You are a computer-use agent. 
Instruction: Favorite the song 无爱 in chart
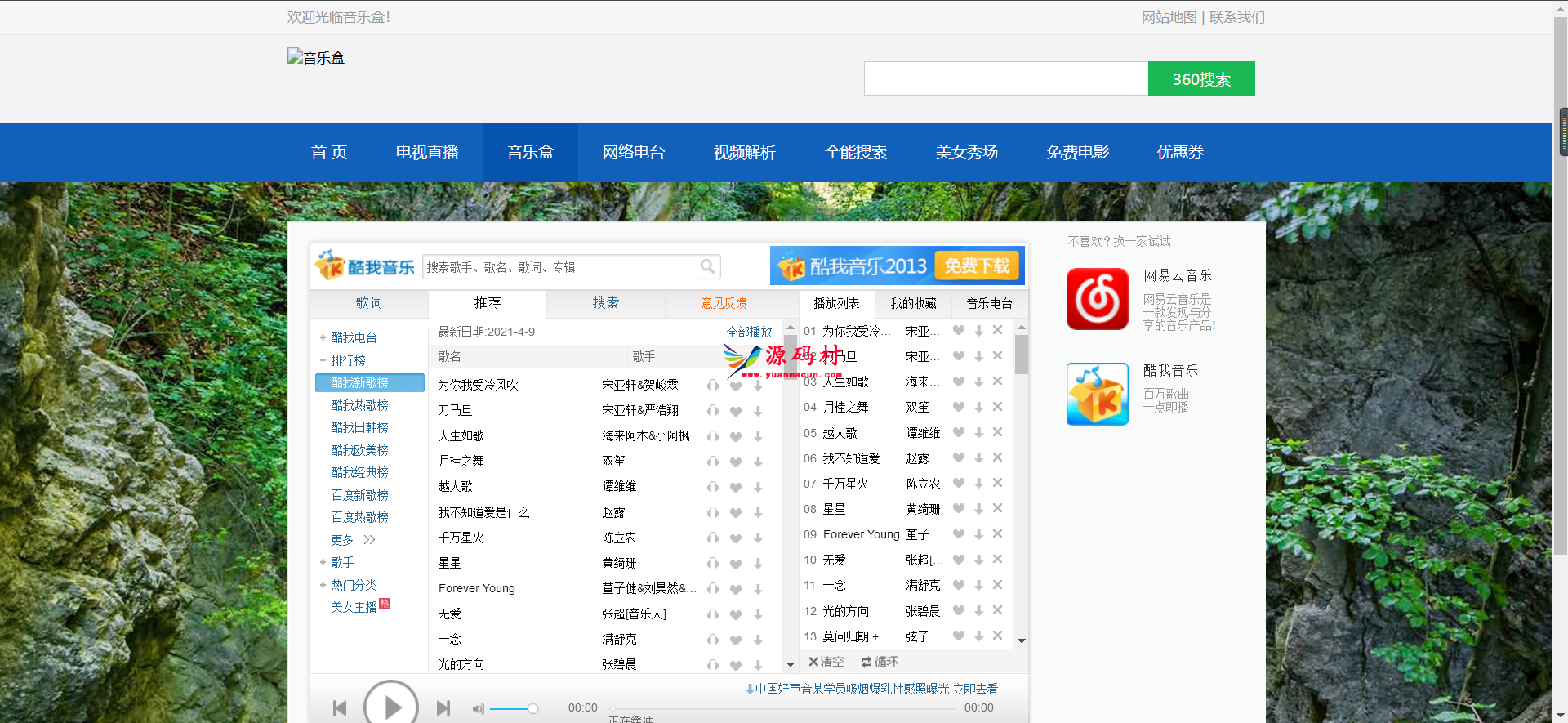736,614
